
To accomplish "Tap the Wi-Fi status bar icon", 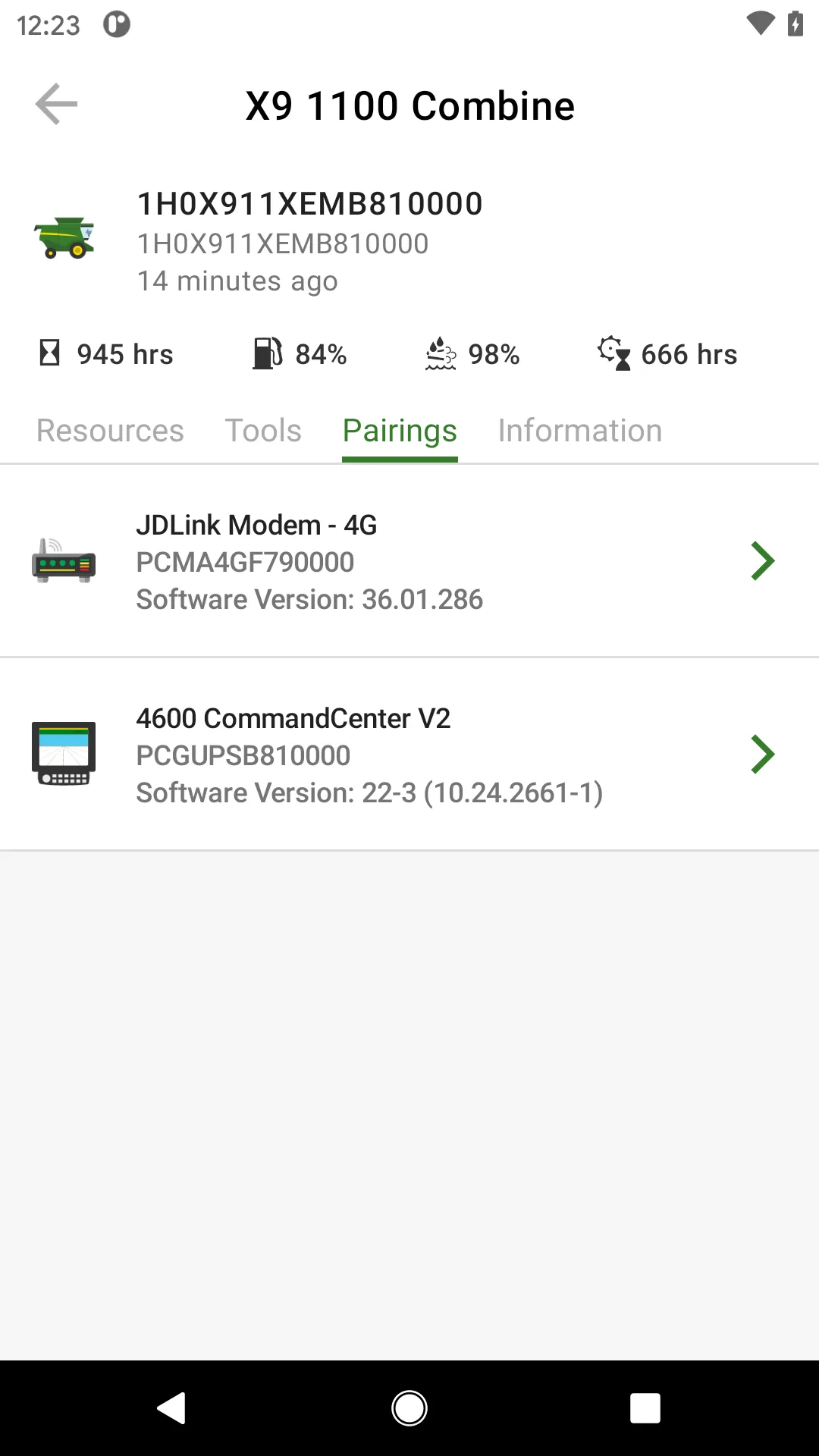I will (x=760, y=24).
